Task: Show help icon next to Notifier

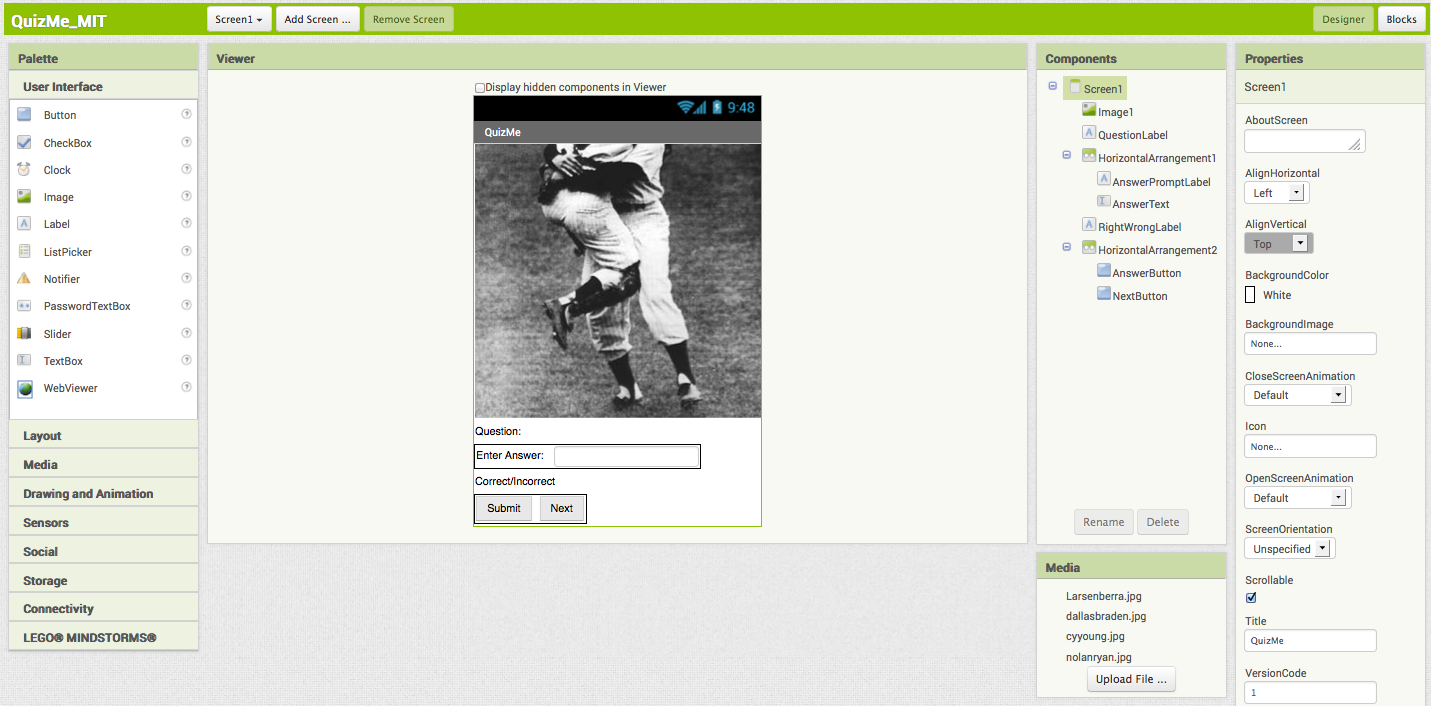Action: click(x=186, y=278)
